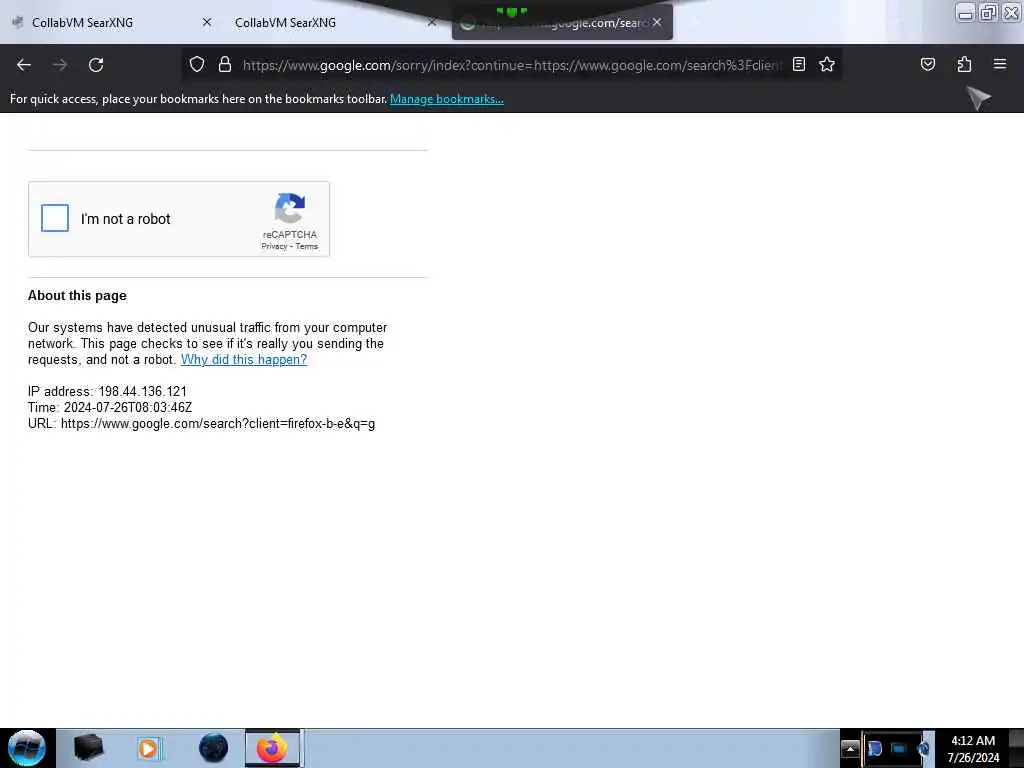Open the reCAPTCHA Terms link
The width and height of the screenshot is (1024, 768).
tap(307, 246)
